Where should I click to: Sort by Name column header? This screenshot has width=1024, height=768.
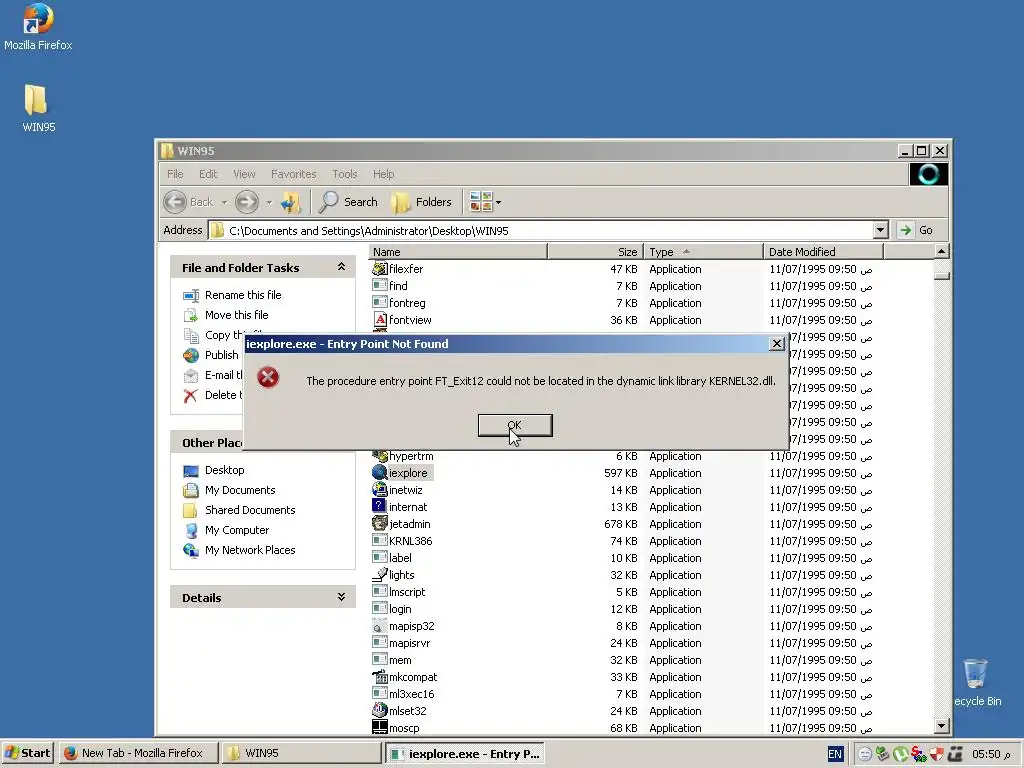(x=458, y=251)
